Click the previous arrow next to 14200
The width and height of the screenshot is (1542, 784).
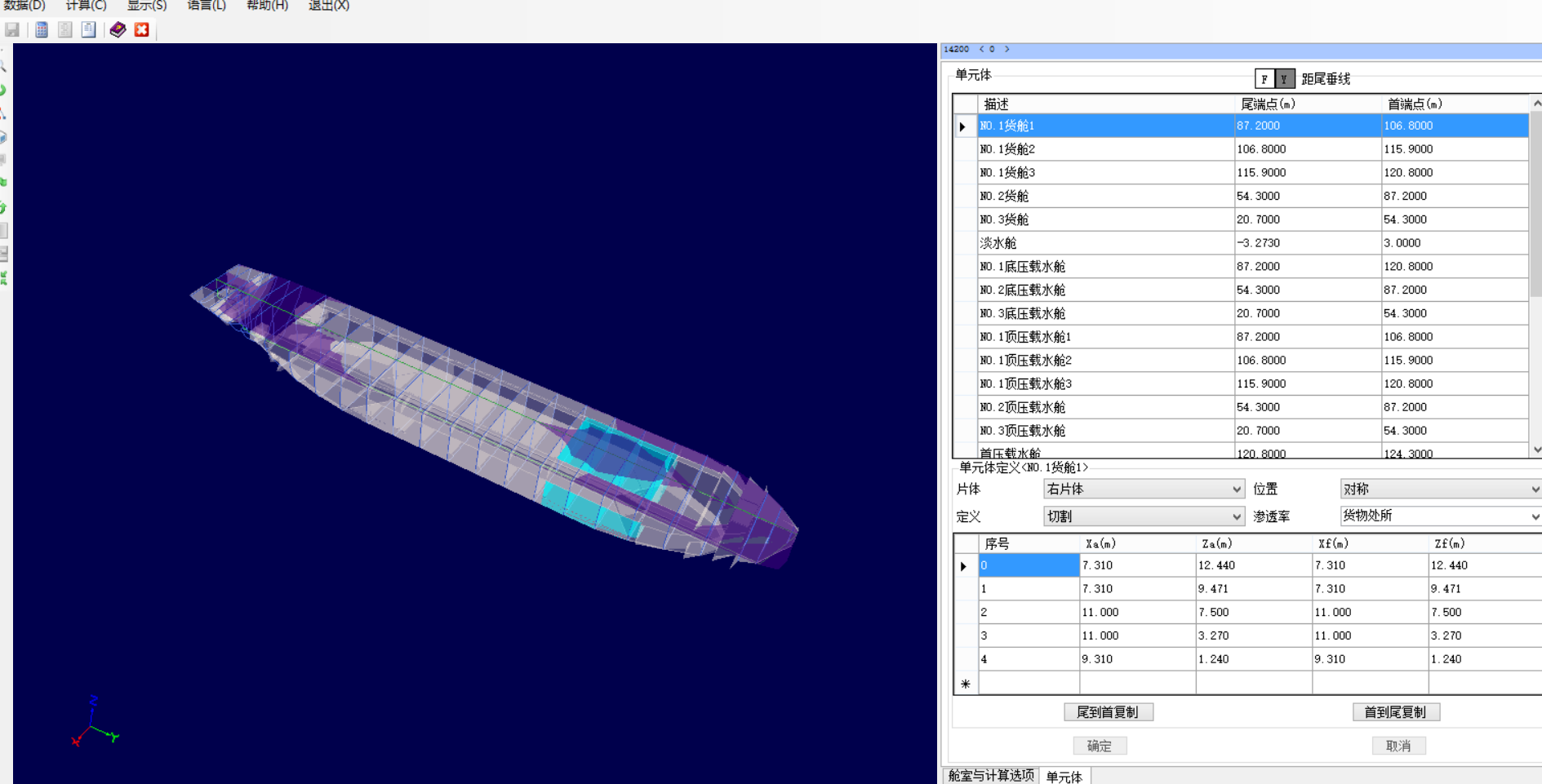click(x=981, y=49)
